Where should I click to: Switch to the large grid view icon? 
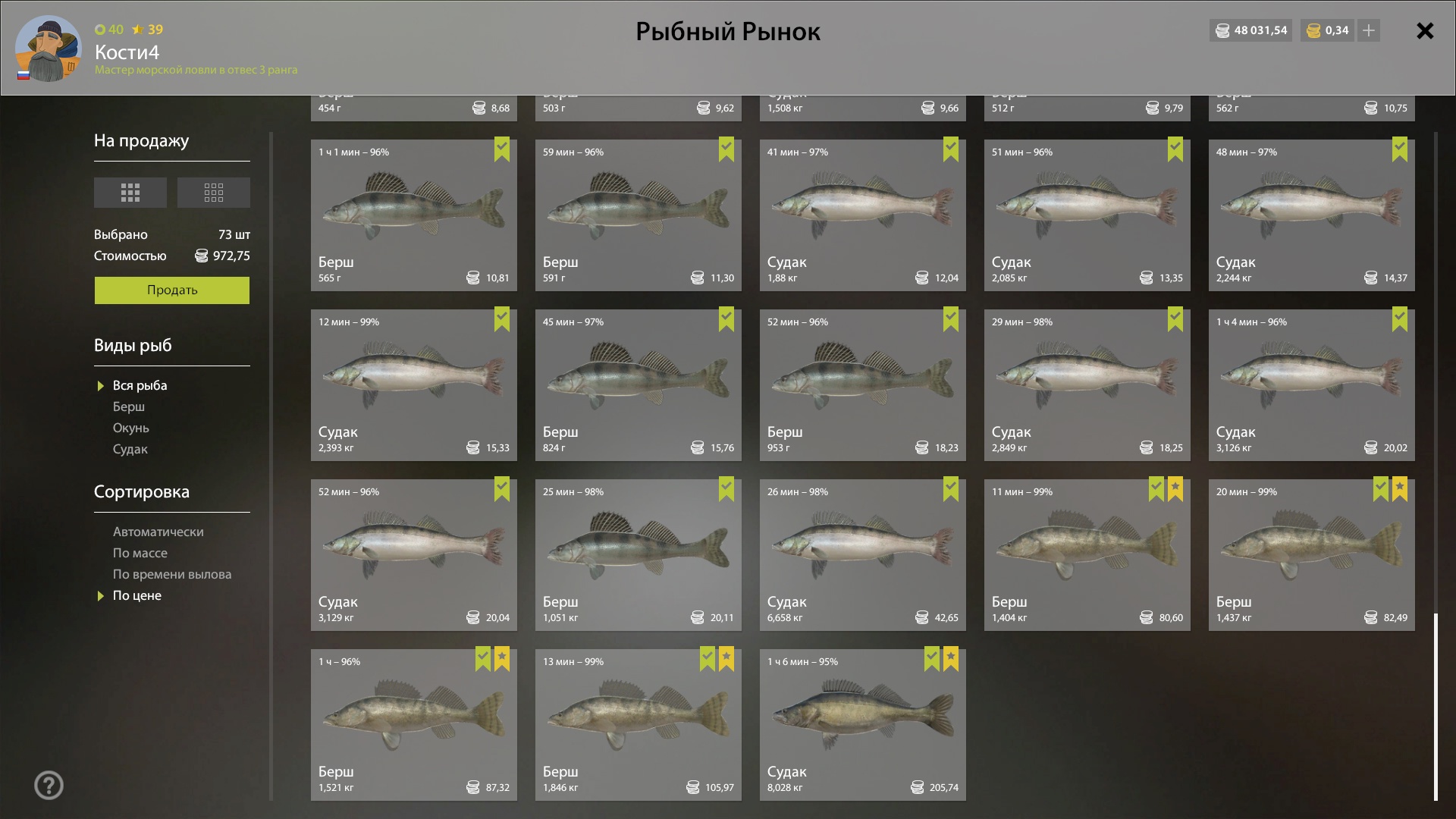[130, 193]
